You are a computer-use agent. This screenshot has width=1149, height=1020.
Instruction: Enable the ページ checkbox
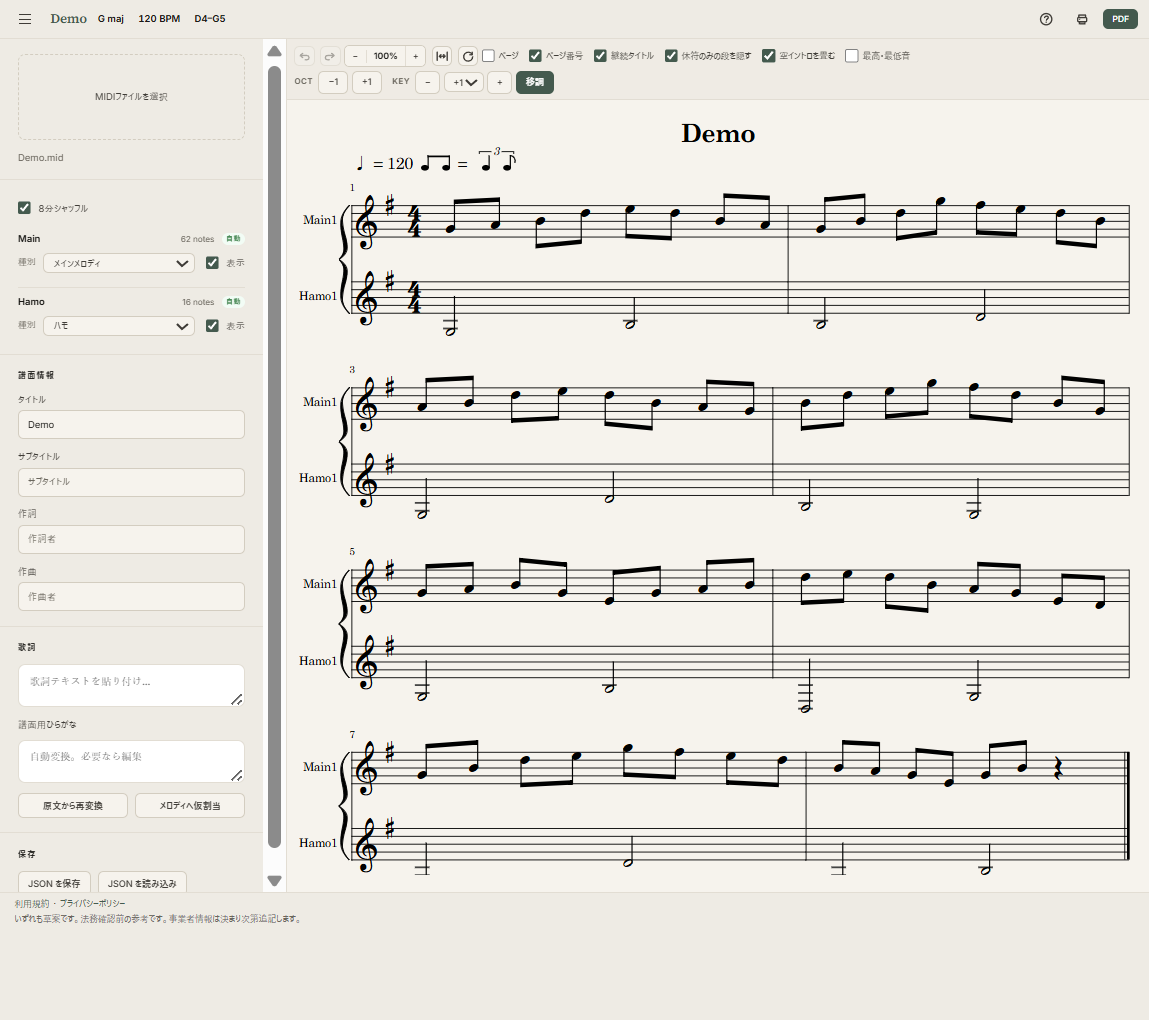click(488, 56)
